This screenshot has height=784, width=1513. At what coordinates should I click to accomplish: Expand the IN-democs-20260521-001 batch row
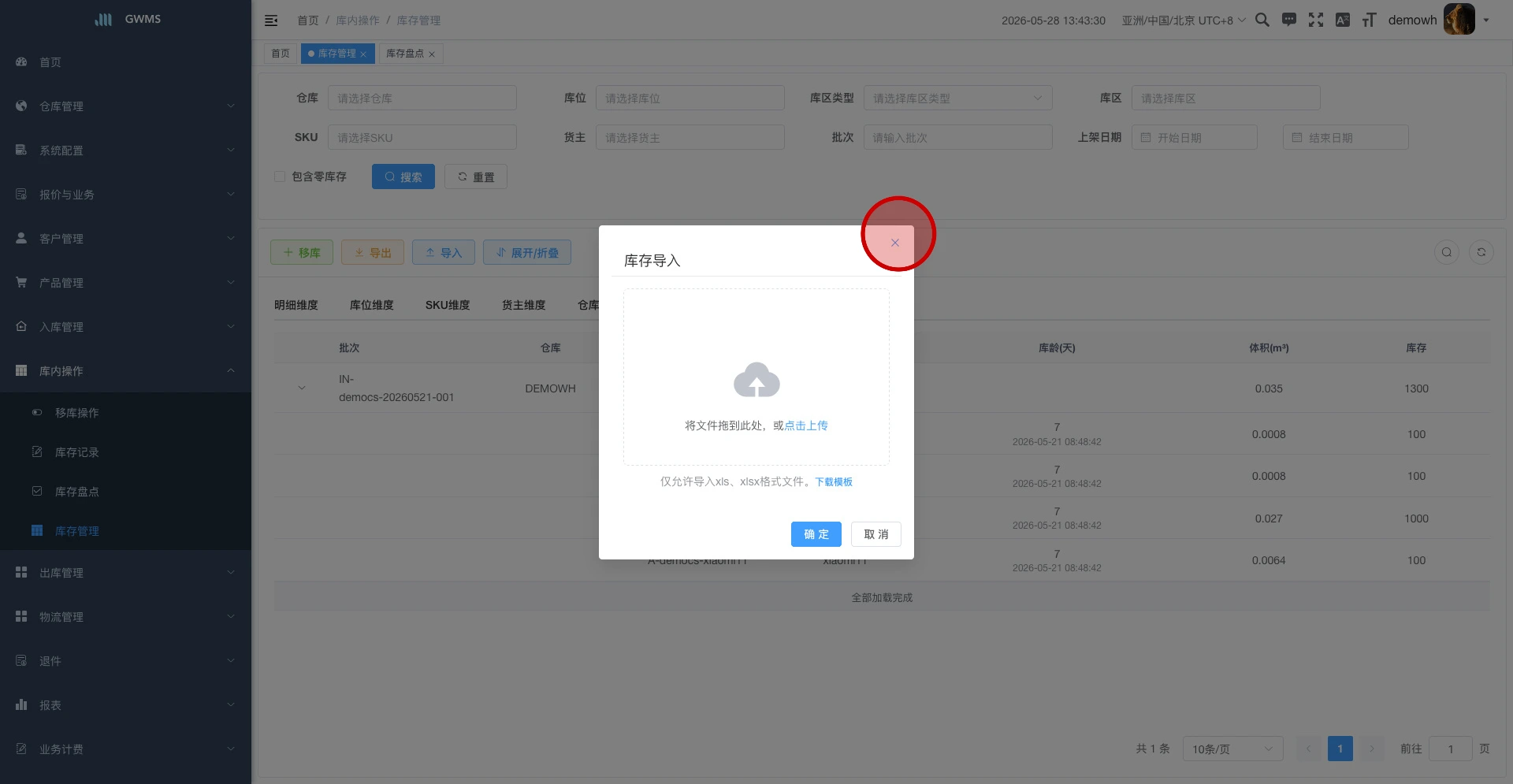coord(302,388)
